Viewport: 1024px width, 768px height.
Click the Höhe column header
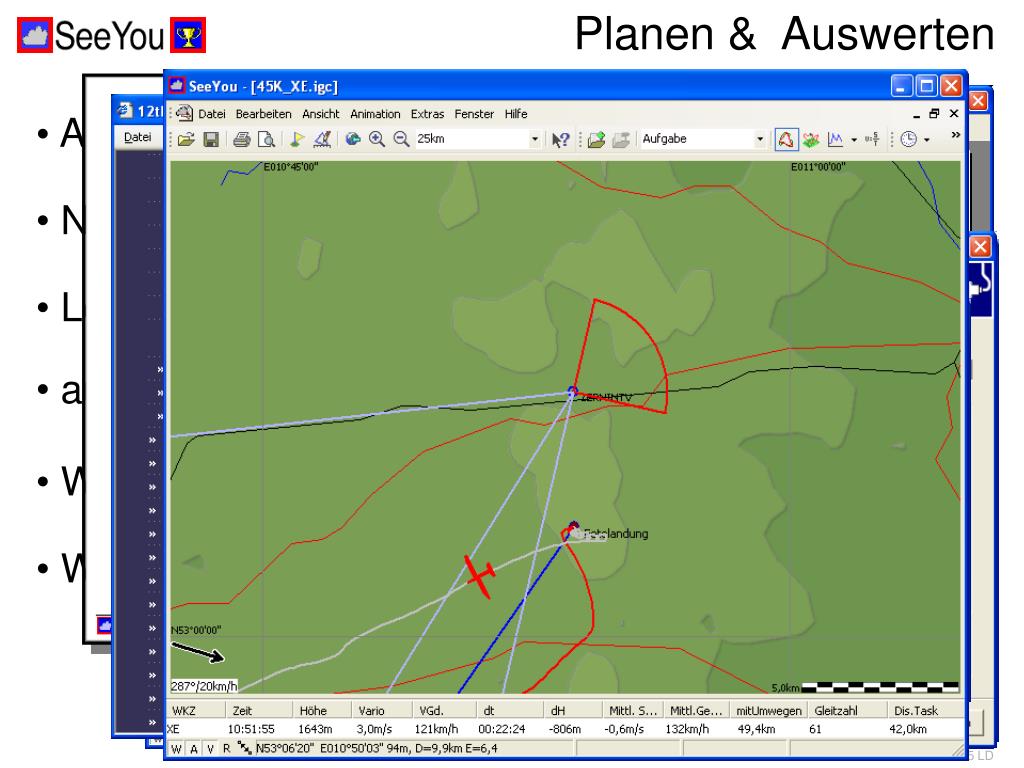(321, 711)
